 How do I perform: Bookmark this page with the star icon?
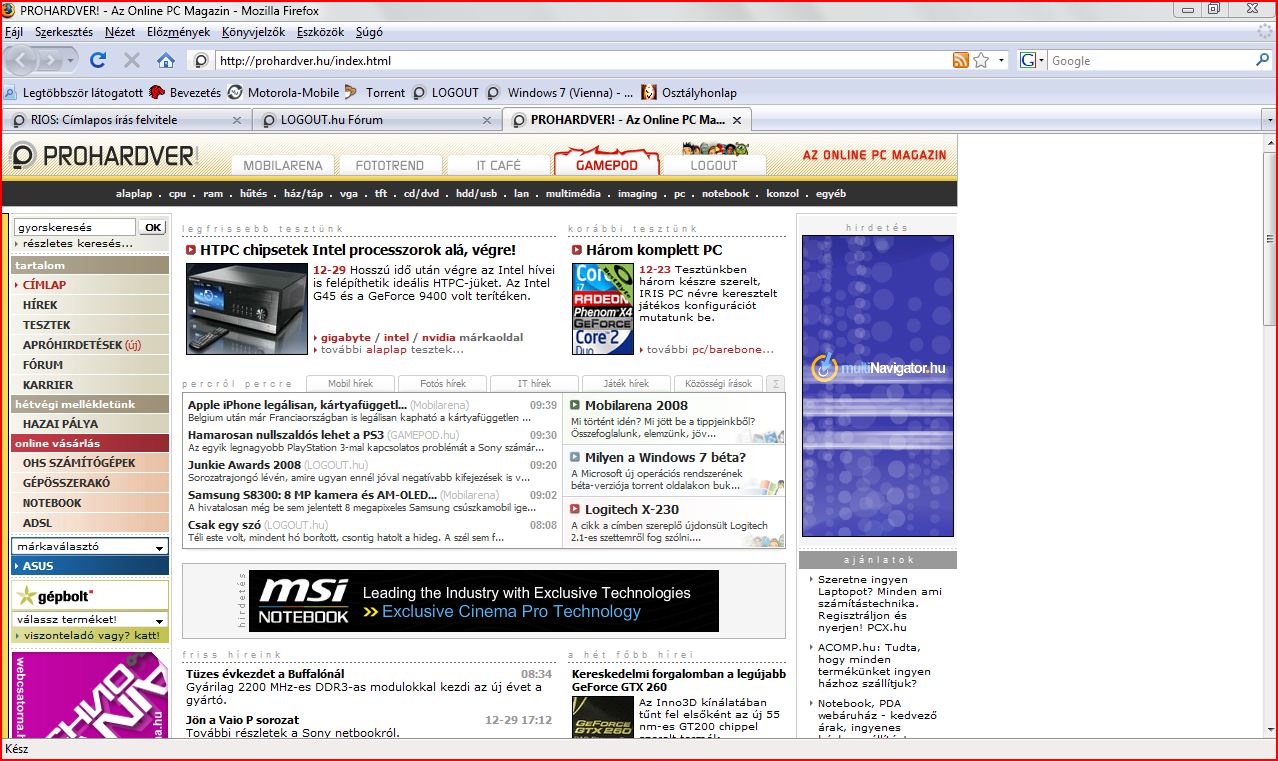(981, 61)
